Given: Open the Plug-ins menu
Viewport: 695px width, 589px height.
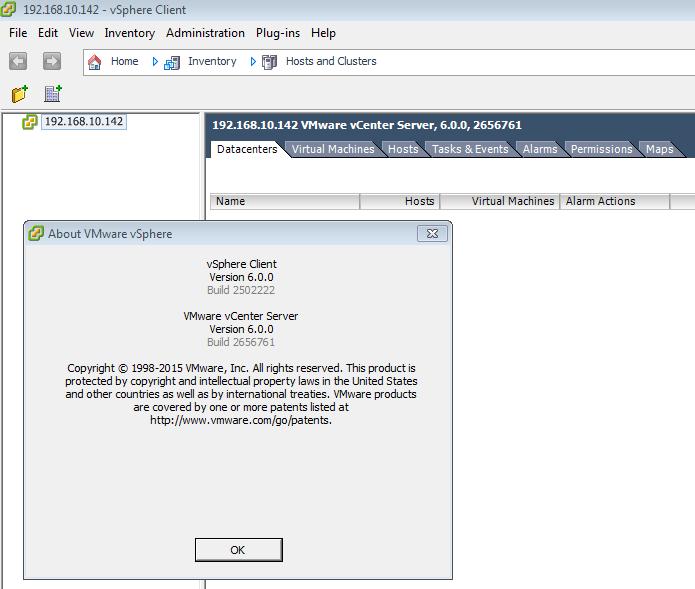Looking at the screenshot, I should click(278, 33).
